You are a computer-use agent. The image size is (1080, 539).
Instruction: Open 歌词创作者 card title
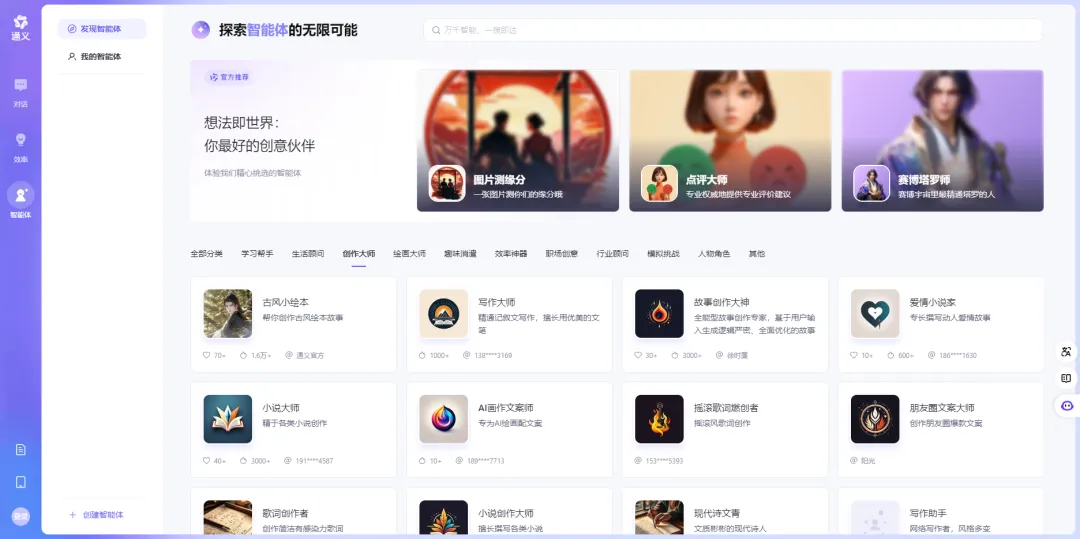point(285,514)
